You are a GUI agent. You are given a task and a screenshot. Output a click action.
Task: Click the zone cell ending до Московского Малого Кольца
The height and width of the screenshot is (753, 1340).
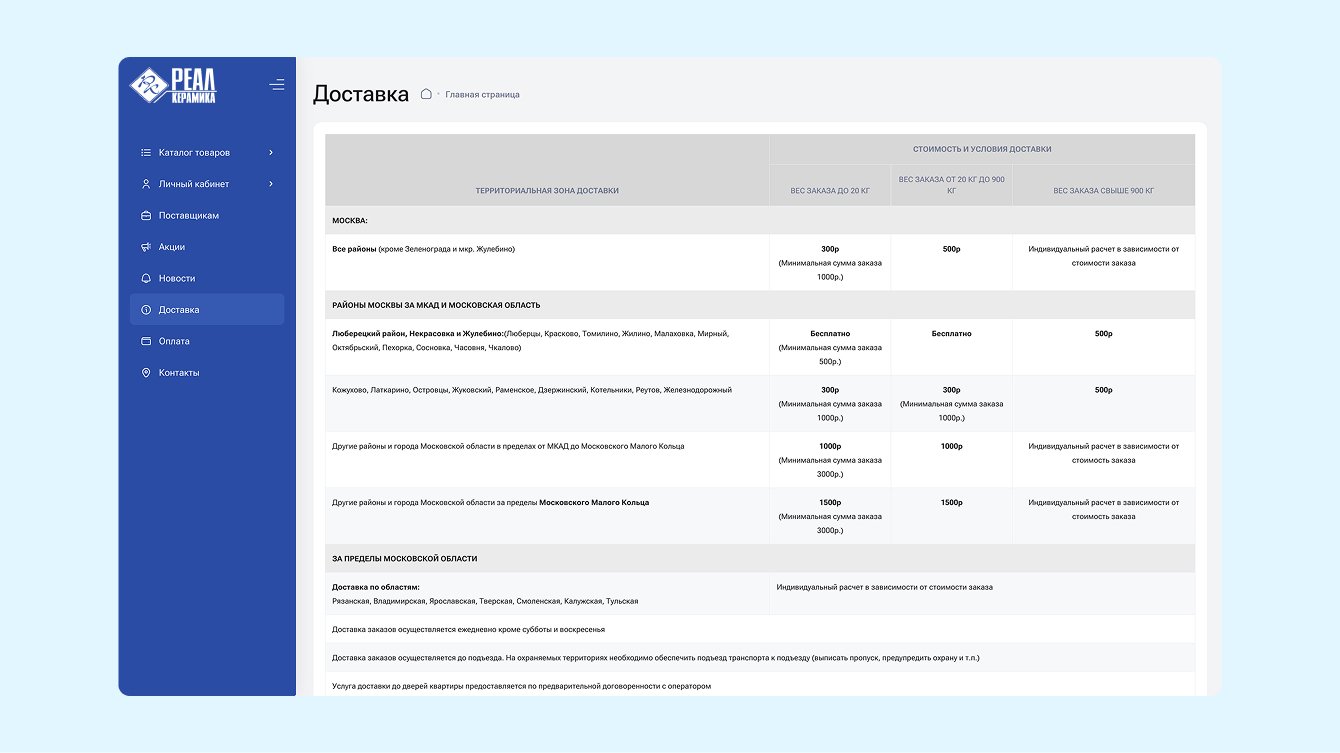547,460
